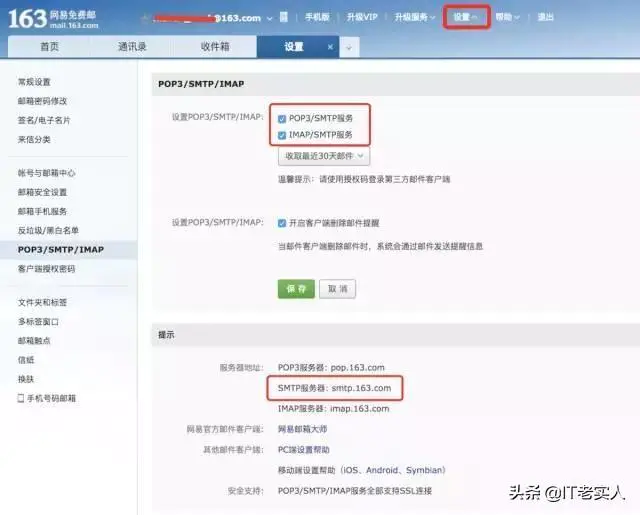Open the 收取最近30天邮件 dropdown
Image resolution: width=640 pixels, height=515 pixels.
click(x=324, y=156)
